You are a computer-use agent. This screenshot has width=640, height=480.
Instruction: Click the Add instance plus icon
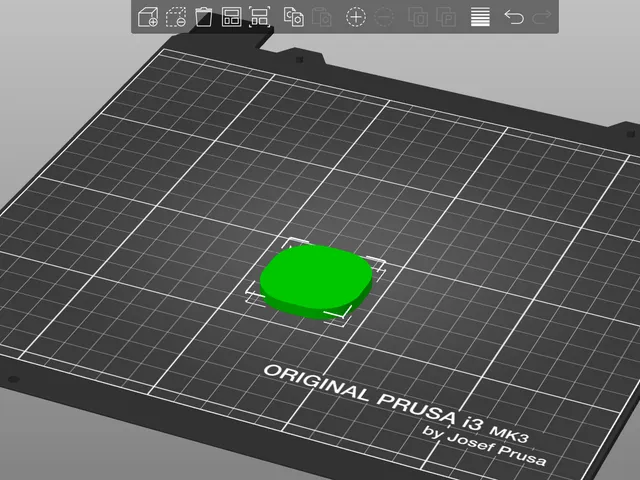[x=356, y=17]
